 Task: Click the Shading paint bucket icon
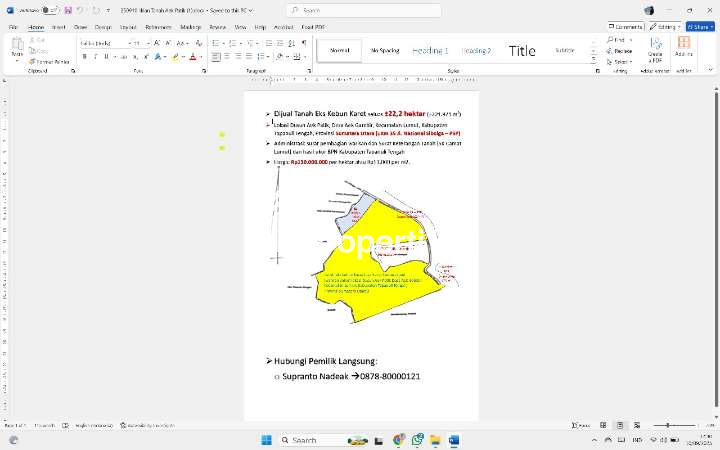tap(279, 56)
